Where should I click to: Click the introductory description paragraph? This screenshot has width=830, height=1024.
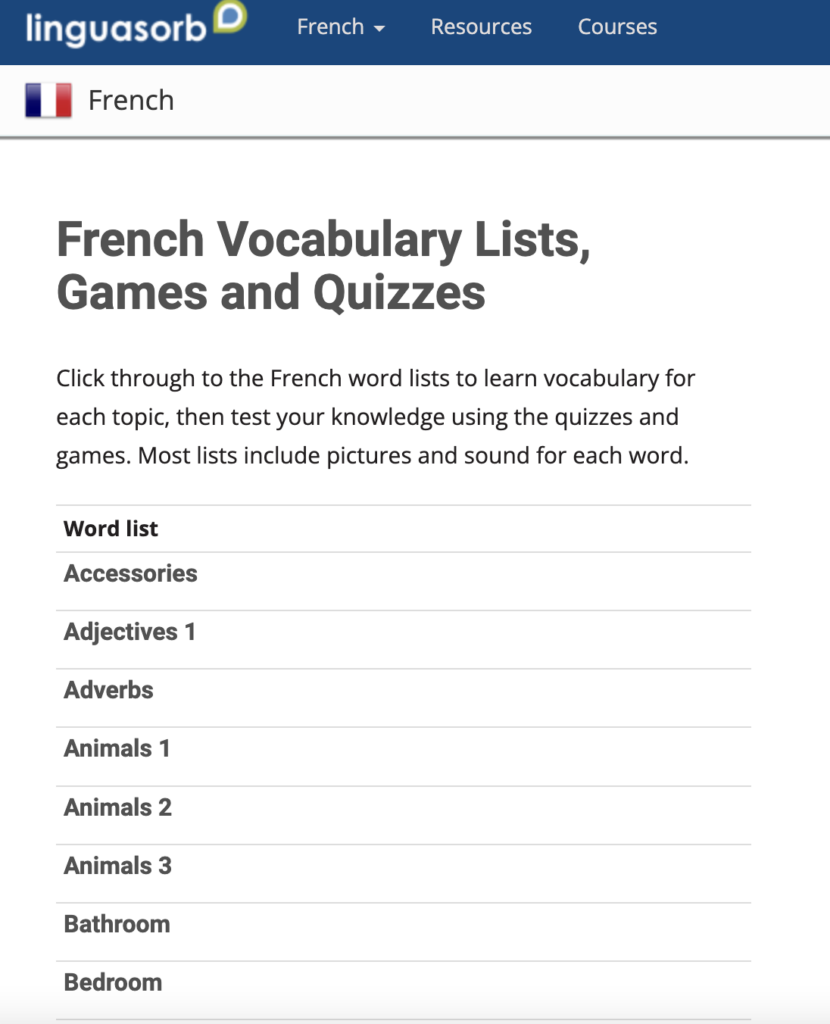coord(375,418)
